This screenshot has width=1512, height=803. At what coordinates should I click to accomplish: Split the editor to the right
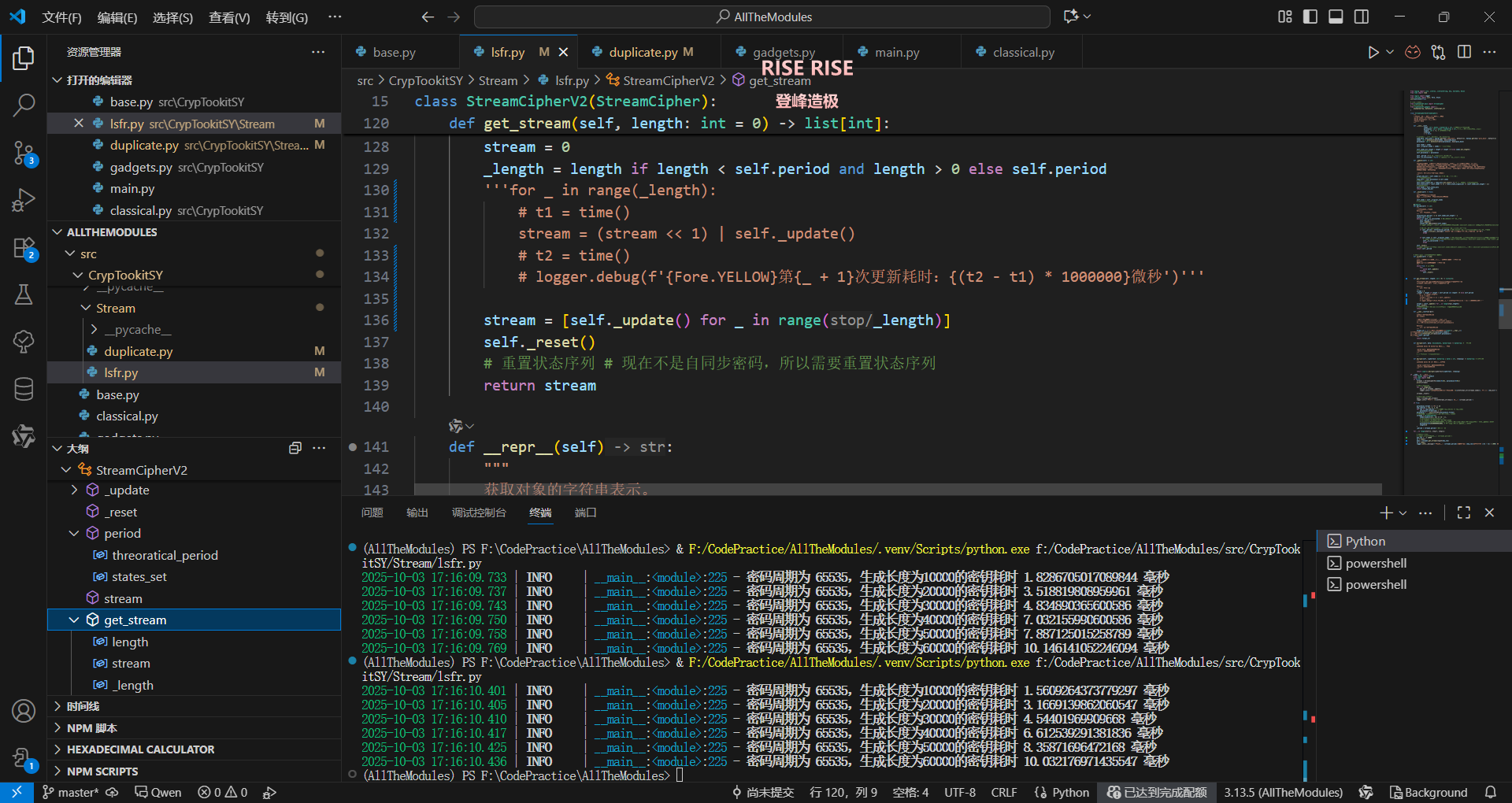[x=1464, y=52]
